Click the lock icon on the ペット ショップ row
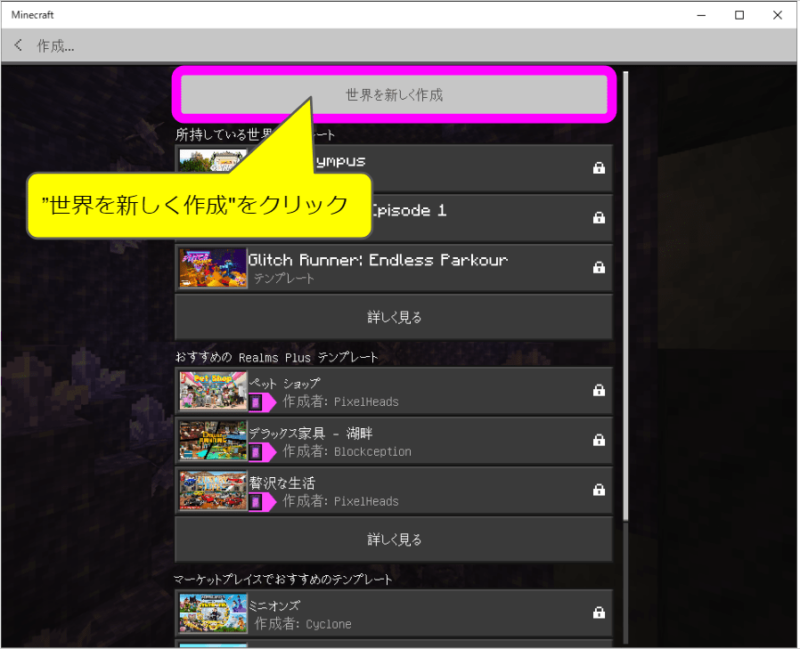Image resolution: width=800 pixels, height=649 pixels. tap(599, 390)
